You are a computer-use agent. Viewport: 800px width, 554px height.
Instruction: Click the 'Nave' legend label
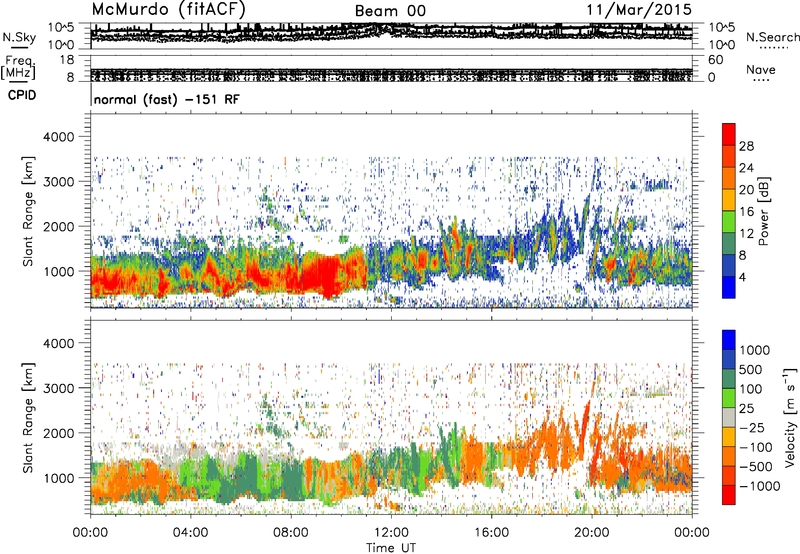coord(761,69)
